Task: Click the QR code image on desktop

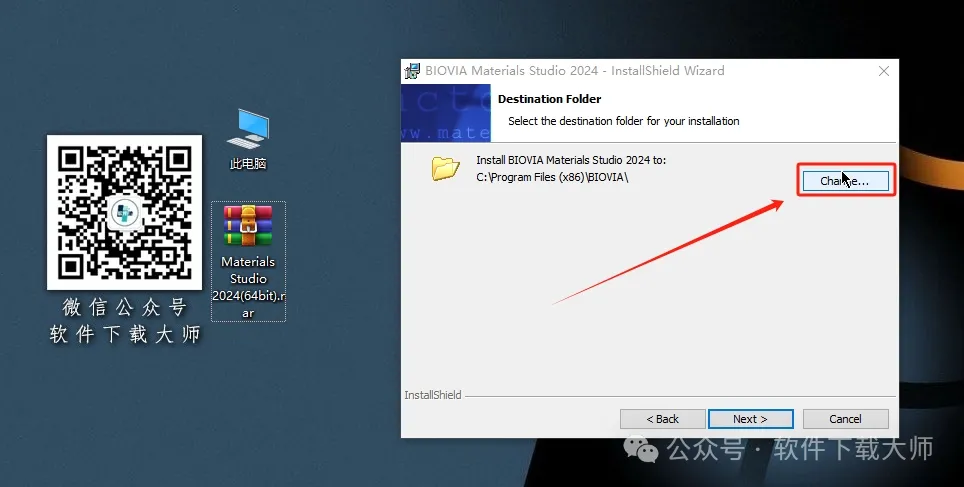Action: pos(124,212)
